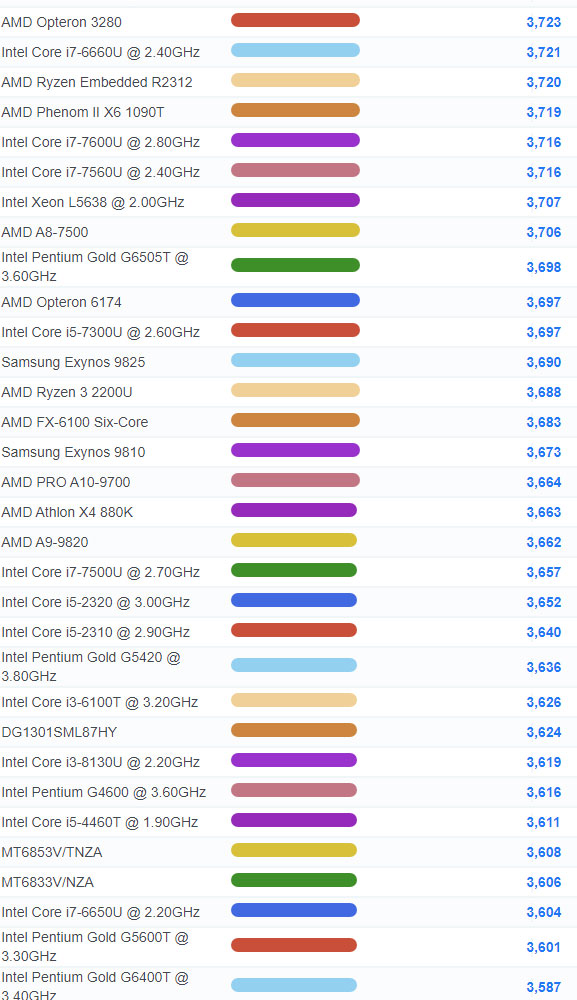Click the orange bar for AMD FX-6100

(295, 420)
